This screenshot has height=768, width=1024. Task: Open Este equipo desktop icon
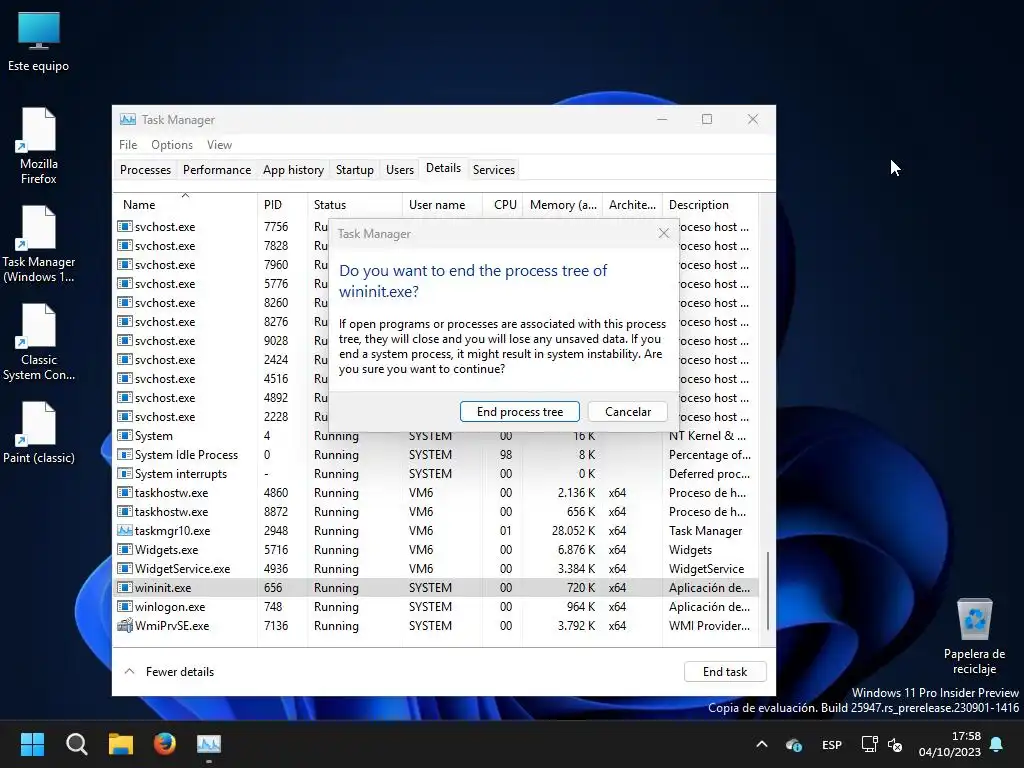(39, 40)
